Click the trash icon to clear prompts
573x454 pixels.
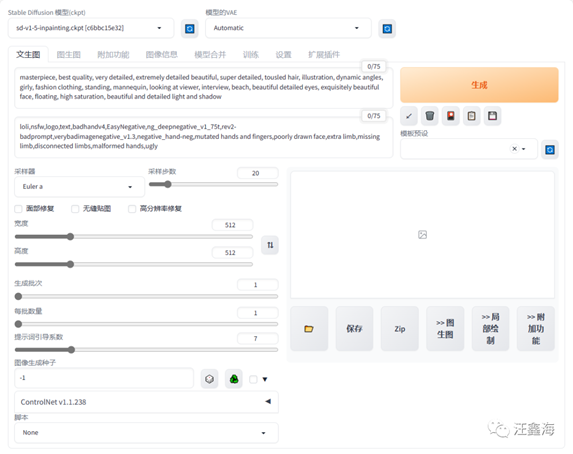coord(430,116)
